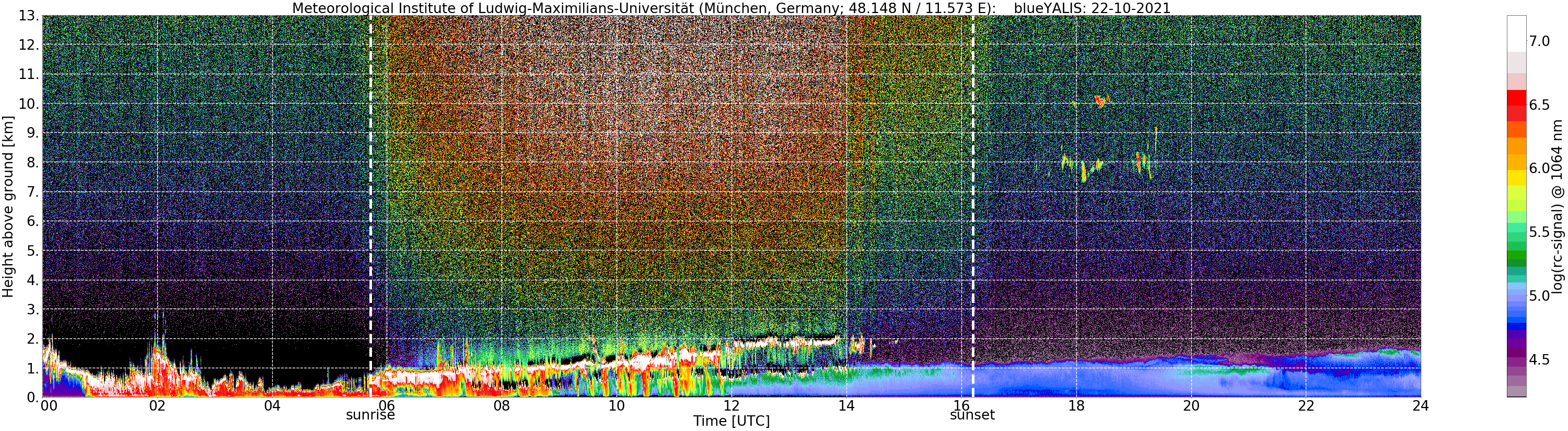
Task: Click the 5.0 tick label on colorbar
Action: tap(1539, 296)
